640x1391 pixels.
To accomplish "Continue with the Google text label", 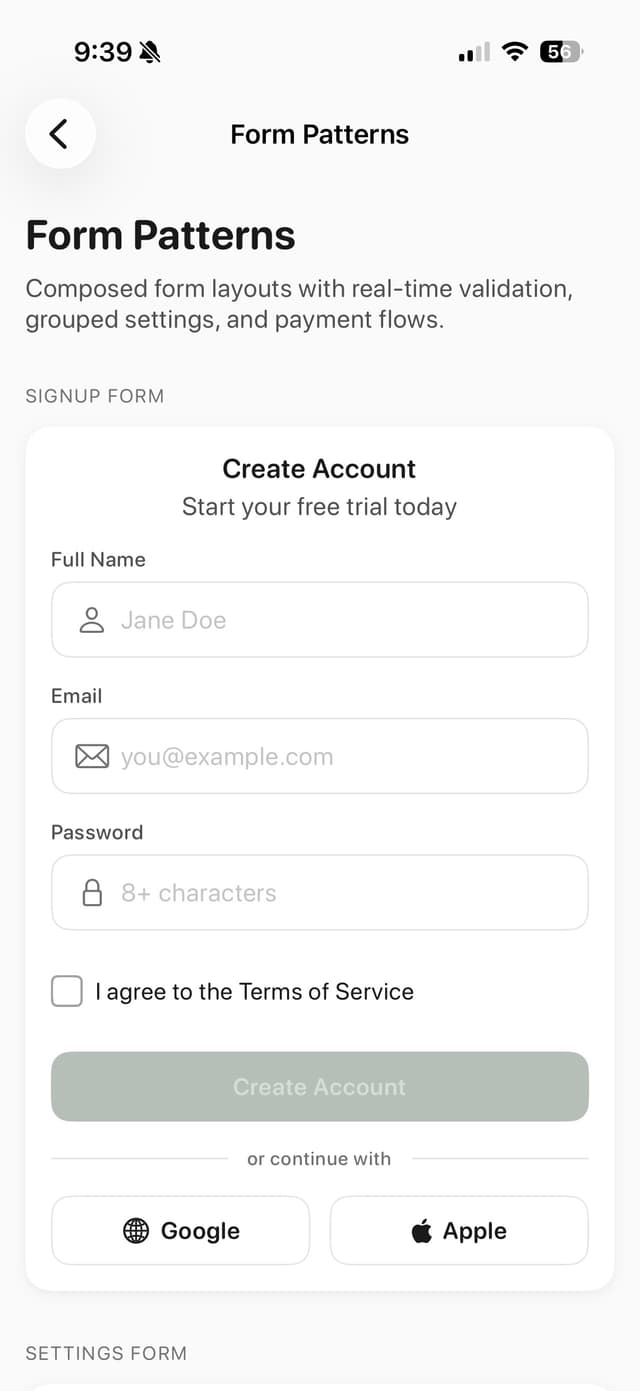I will coord(200,1231).
